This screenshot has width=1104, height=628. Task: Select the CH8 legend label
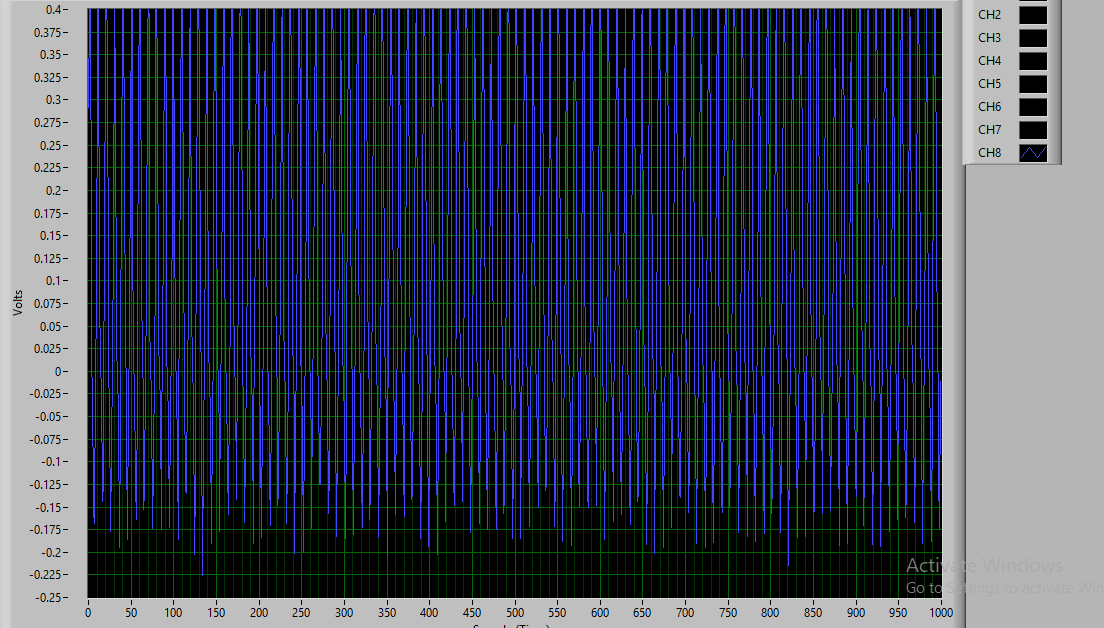point(989,153)
